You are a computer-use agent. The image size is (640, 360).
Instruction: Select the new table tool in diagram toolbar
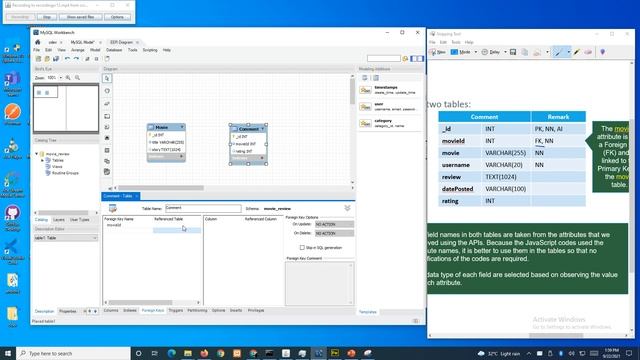coord(107,150)
